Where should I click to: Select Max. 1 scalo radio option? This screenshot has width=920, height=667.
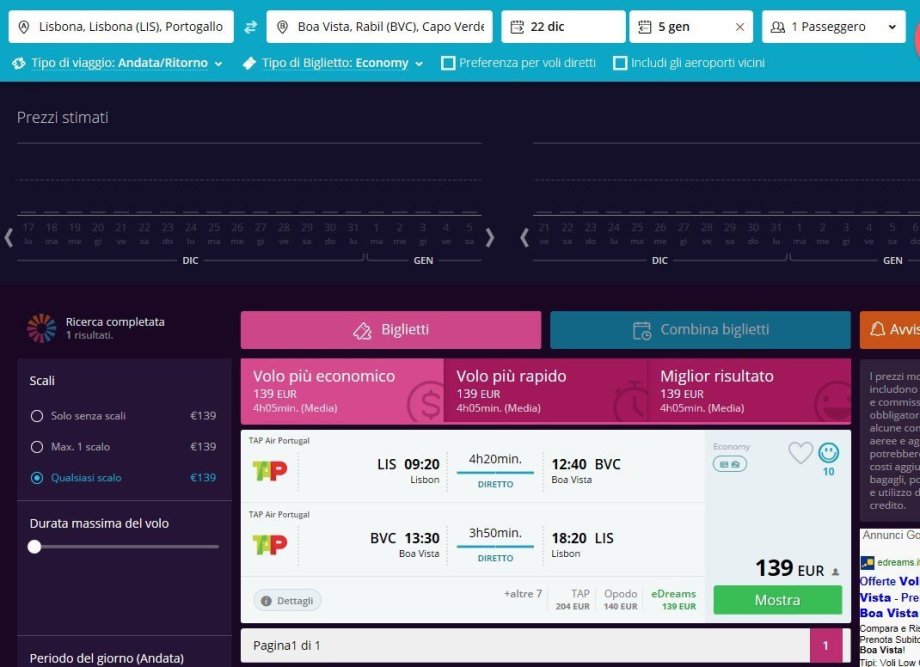point(37,447)
